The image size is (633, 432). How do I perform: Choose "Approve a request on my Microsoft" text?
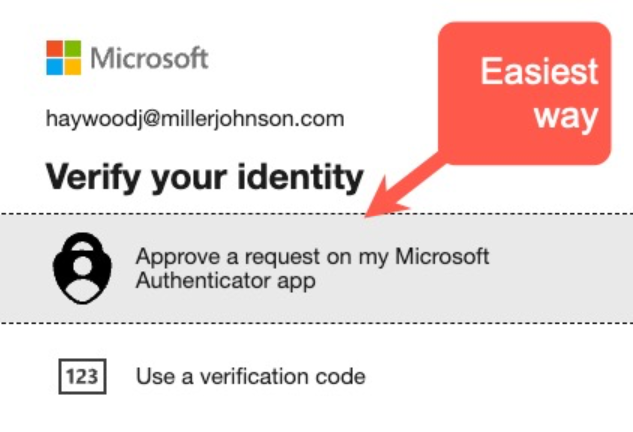coord(312,256)
